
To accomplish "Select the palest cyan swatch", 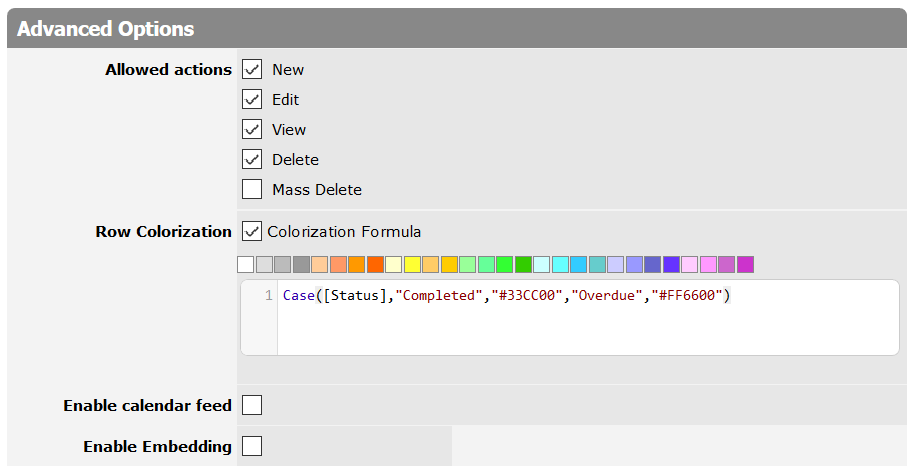I will click(x=542, y=265).
